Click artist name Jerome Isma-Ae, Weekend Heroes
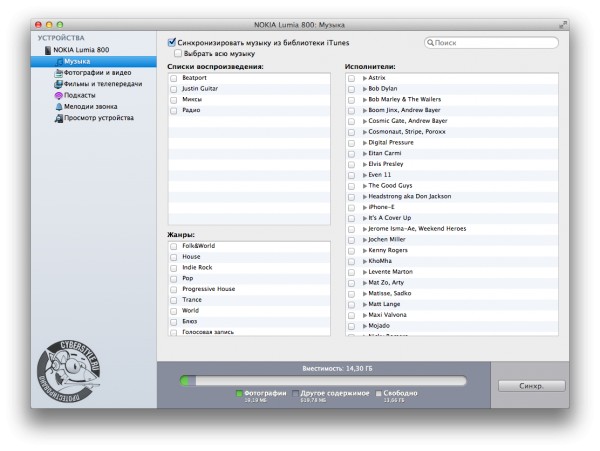Screen dimensions: 600x451 pos(417,229)
